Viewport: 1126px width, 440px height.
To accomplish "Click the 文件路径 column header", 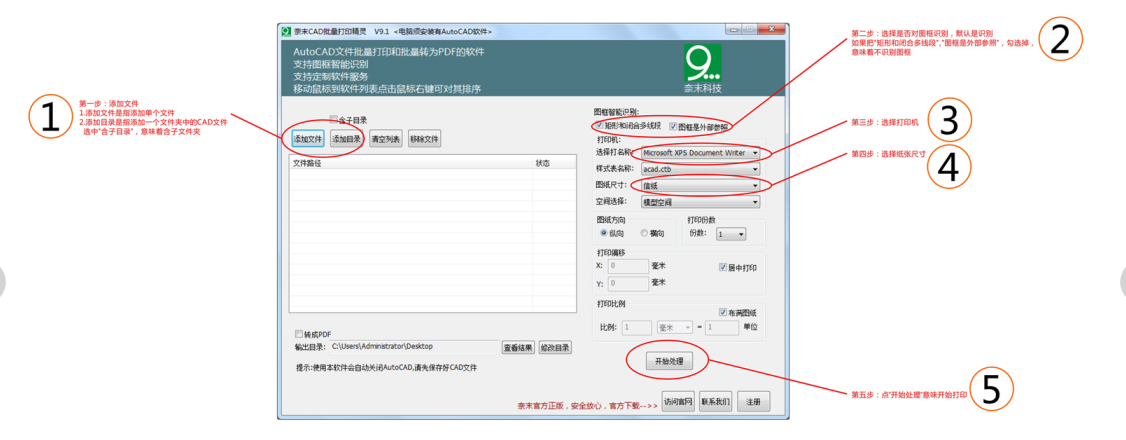I will tap(411, 164).
